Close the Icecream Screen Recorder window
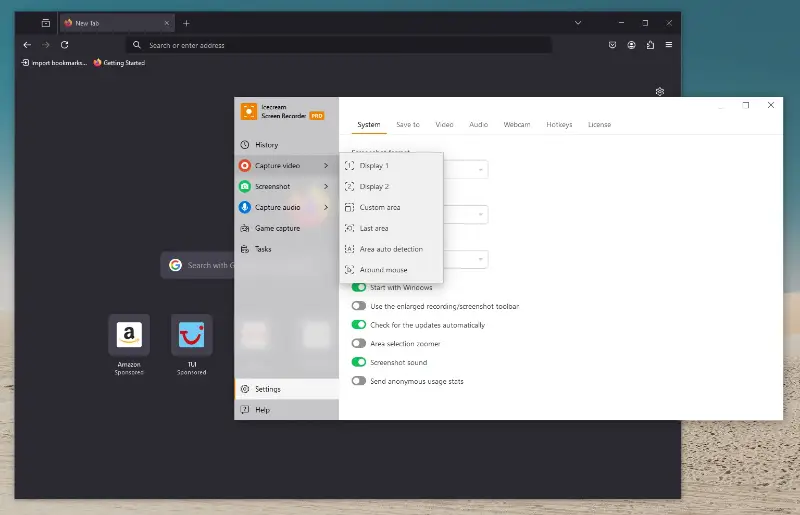800x515 pixels. pos(771,105)
